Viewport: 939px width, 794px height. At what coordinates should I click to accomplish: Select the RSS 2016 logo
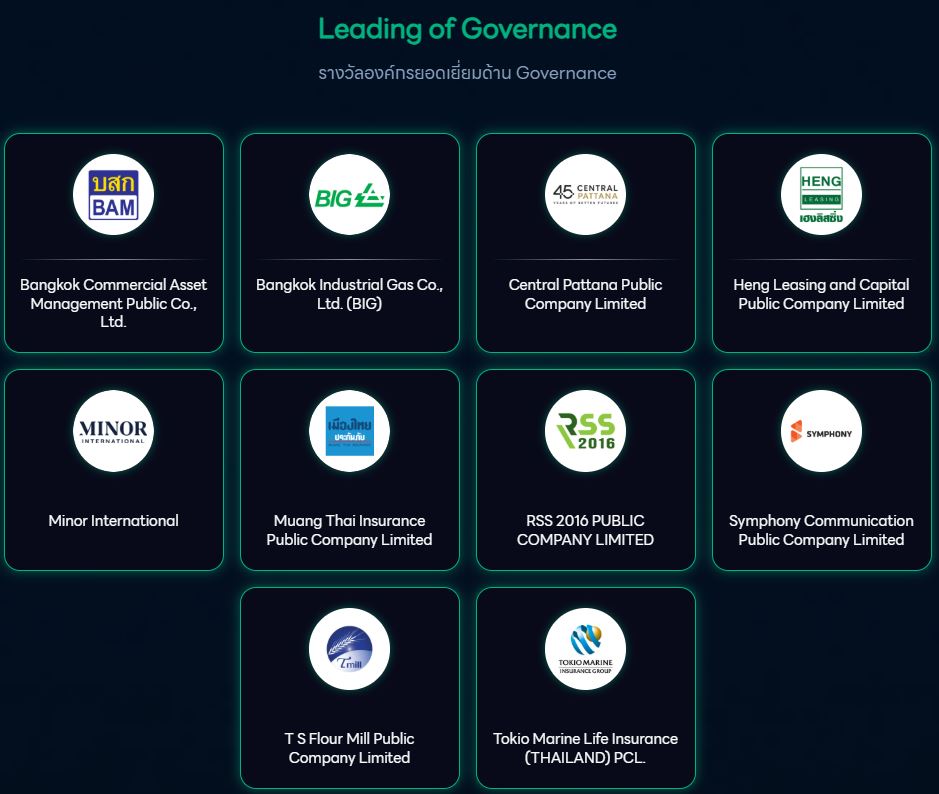click(x=585, y=431)
